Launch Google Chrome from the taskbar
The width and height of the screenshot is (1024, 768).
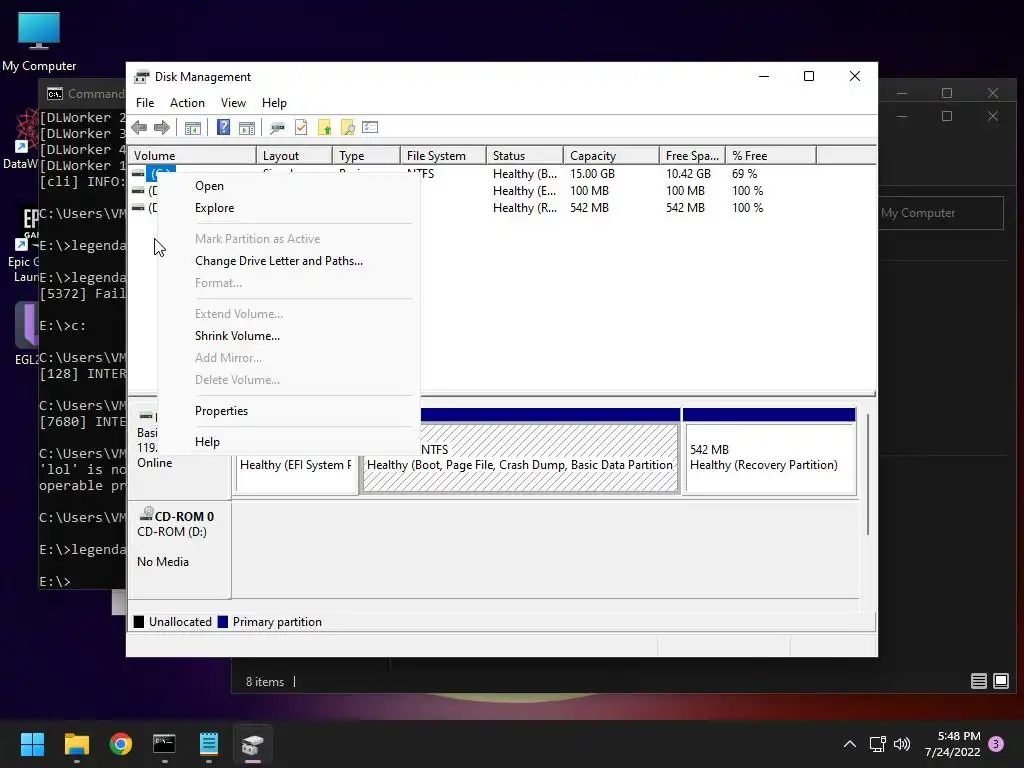point(121,744)
